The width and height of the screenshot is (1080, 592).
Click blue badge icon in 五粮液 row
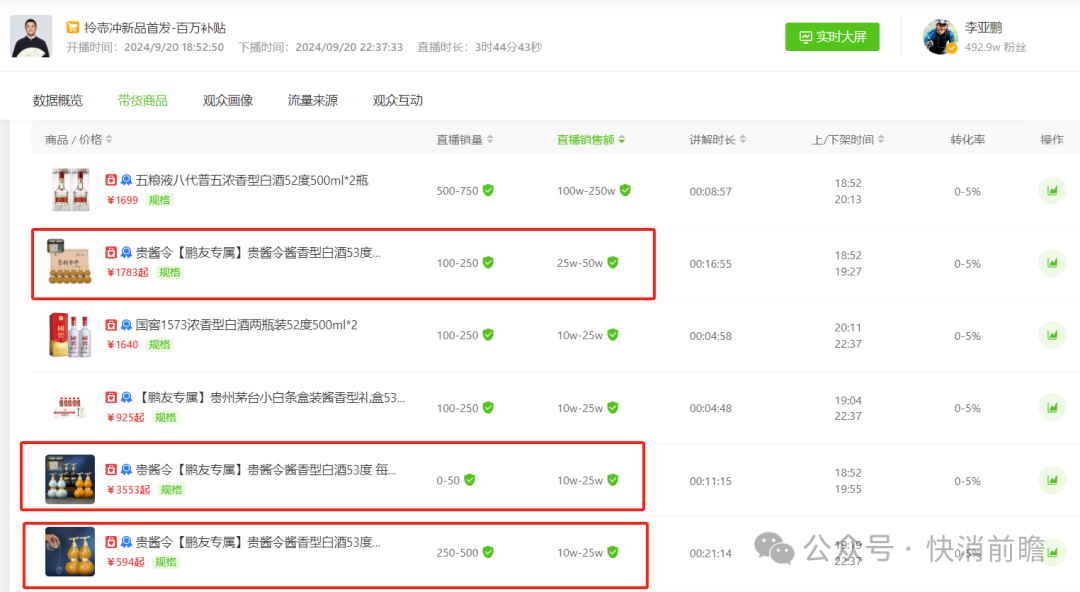(126, 180)
